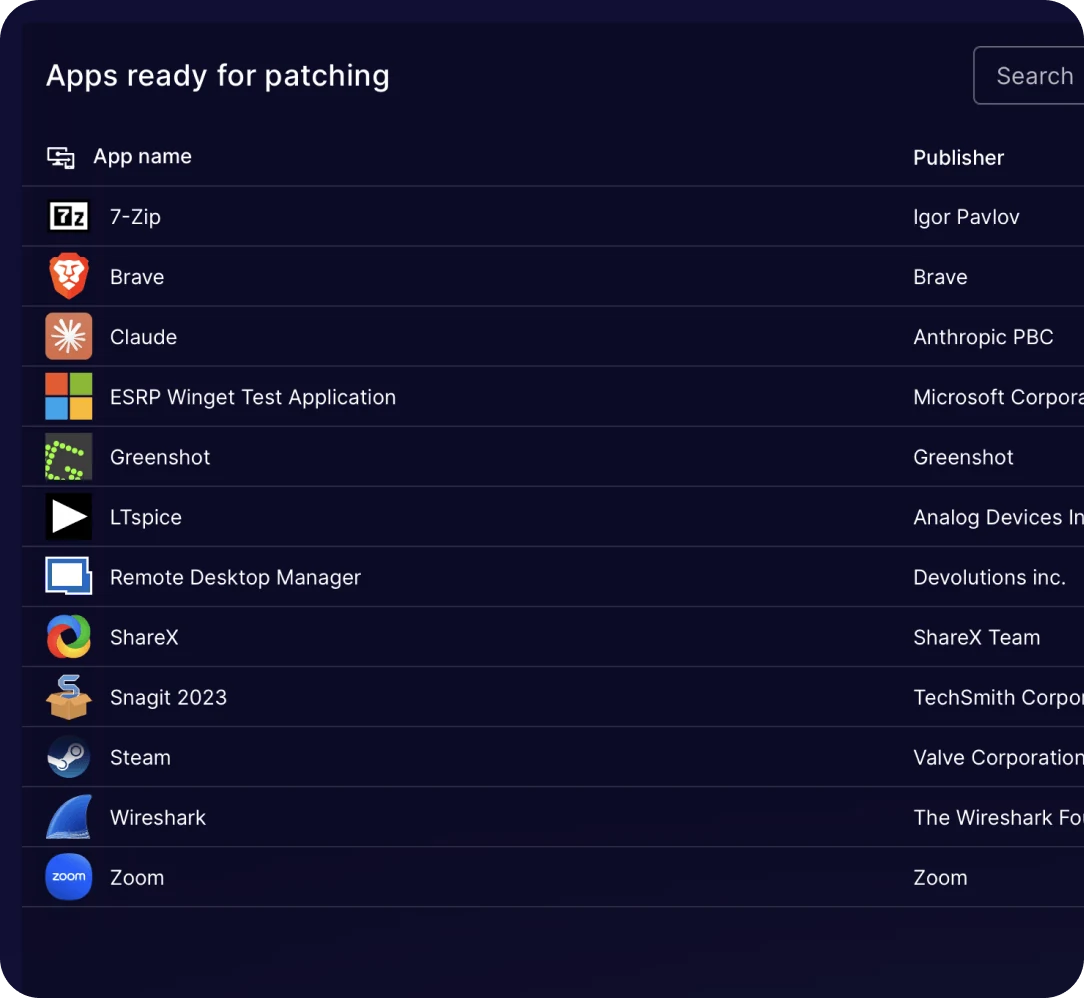Sort by the App name column header
This screenshot has height=998, width=1084.
pyautogui.click(x=142, y=156)
